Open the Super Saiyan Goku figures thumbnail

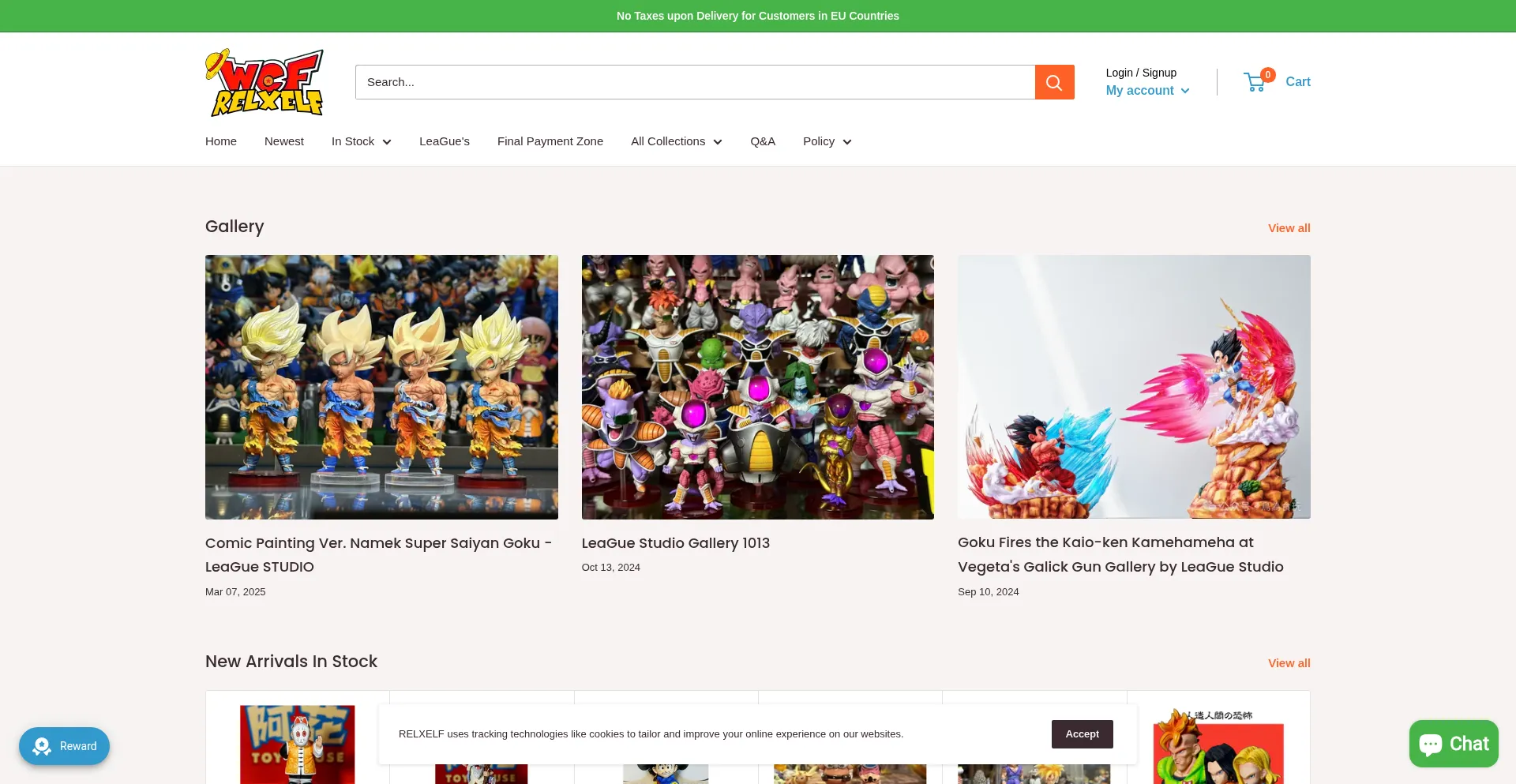click(381, 387)
